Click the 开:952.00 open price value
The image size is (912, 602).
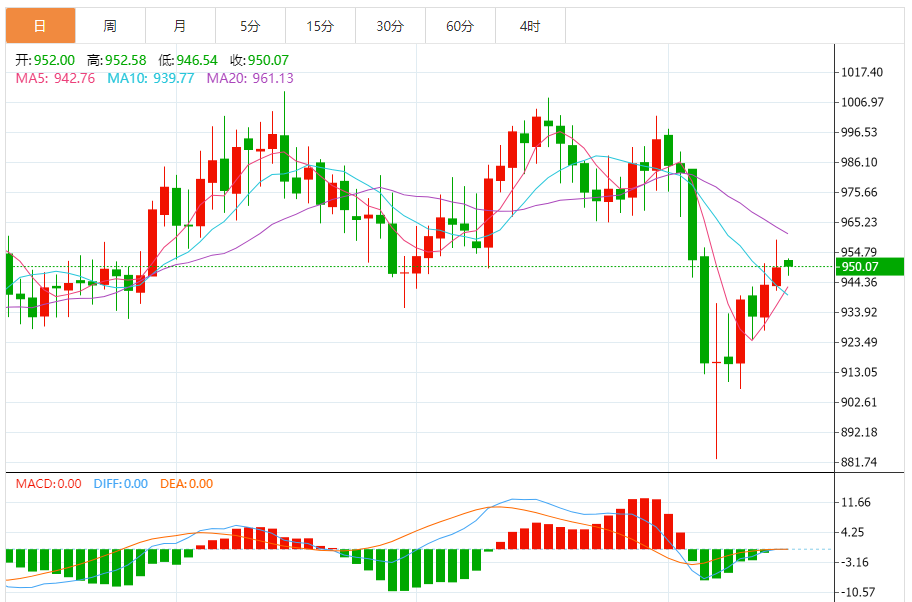click(45, 60)
